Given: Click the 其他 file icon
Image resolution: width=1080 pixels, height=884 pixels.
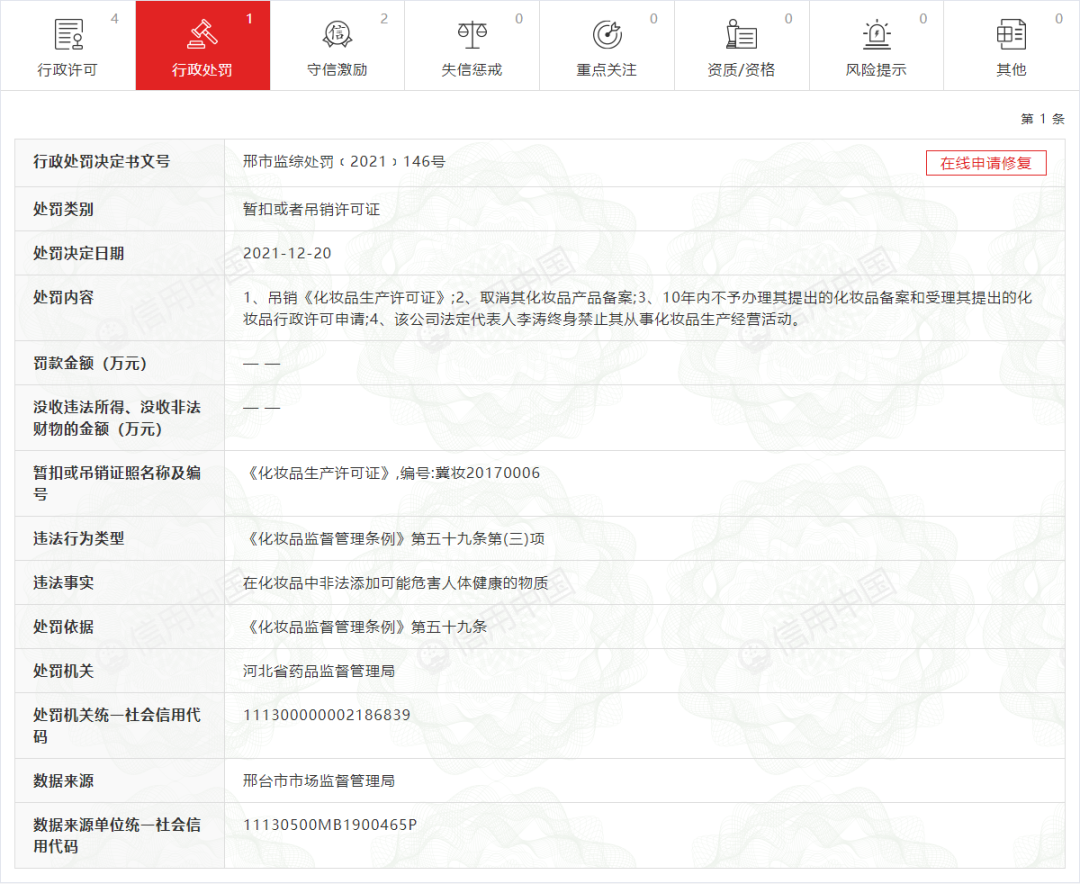Looking at the screenshot, I should (1011, 34).
